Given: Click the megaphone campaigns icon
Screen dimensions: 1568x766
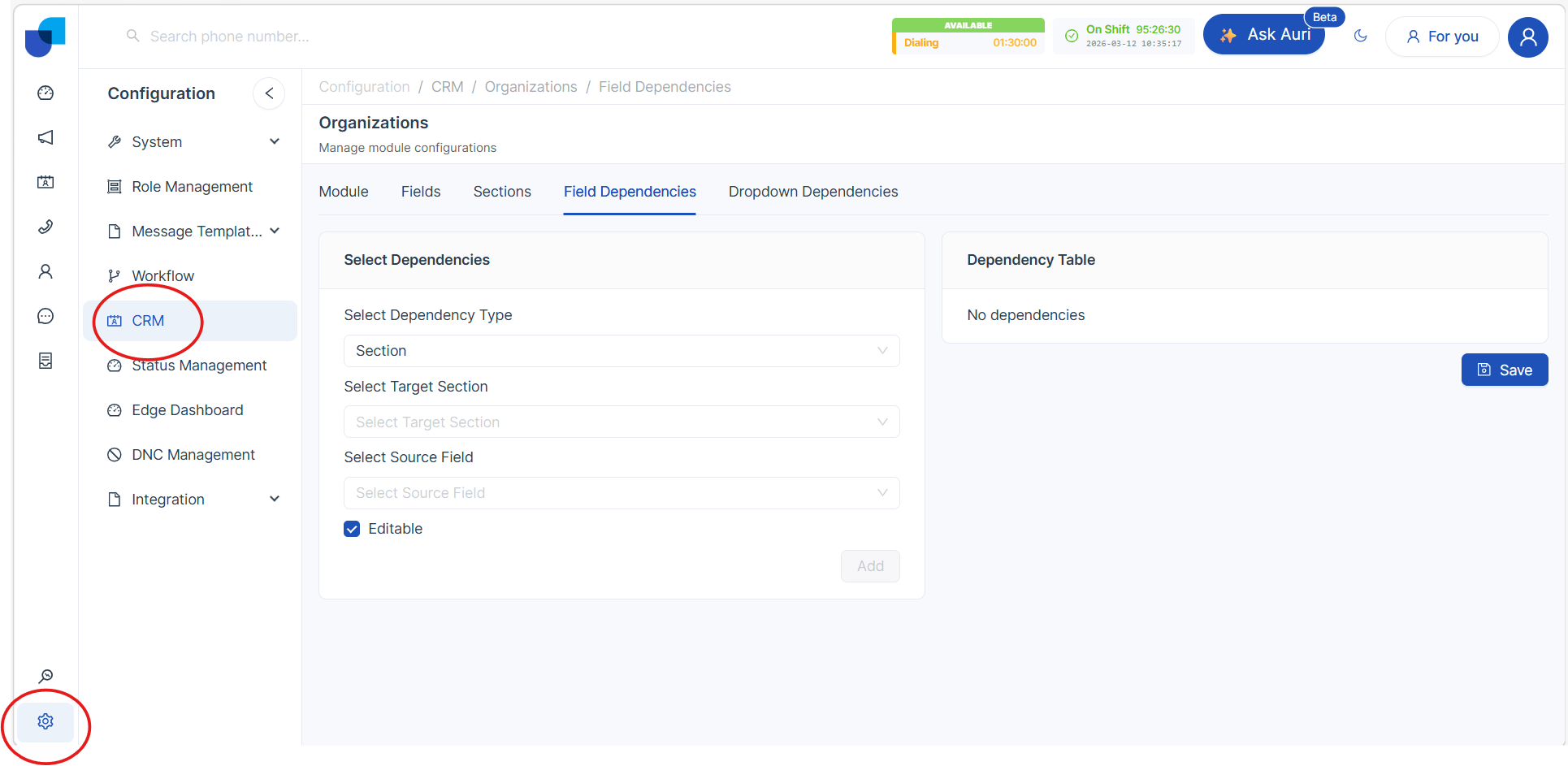Looking at the screenshot, I should pyautogui.click(x=45, y=137).
